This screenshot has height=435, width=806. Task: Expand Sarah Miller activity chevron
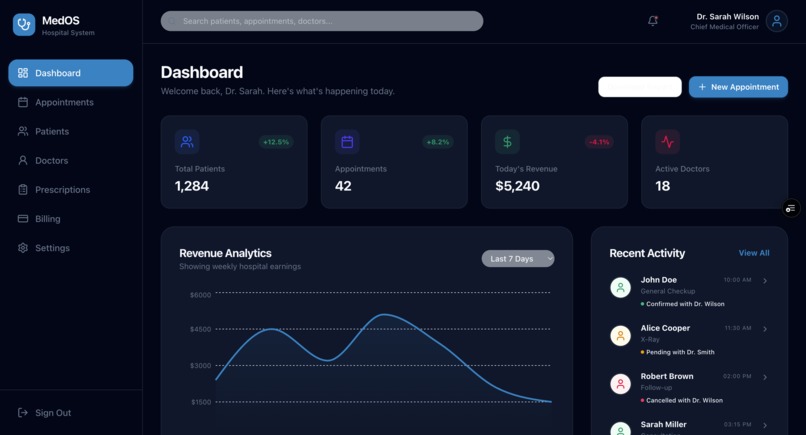click(x=765, y=425)
